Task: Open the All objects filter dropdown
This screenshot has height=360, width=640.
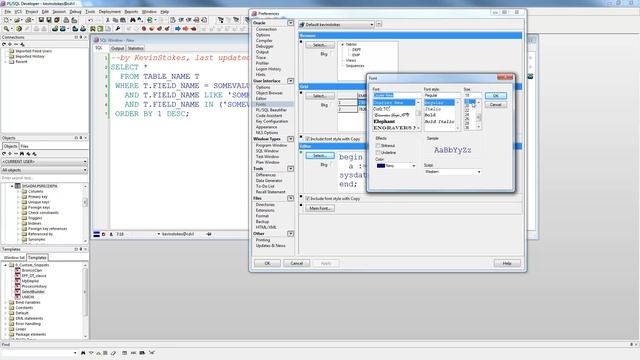Action: coord(44,170)
